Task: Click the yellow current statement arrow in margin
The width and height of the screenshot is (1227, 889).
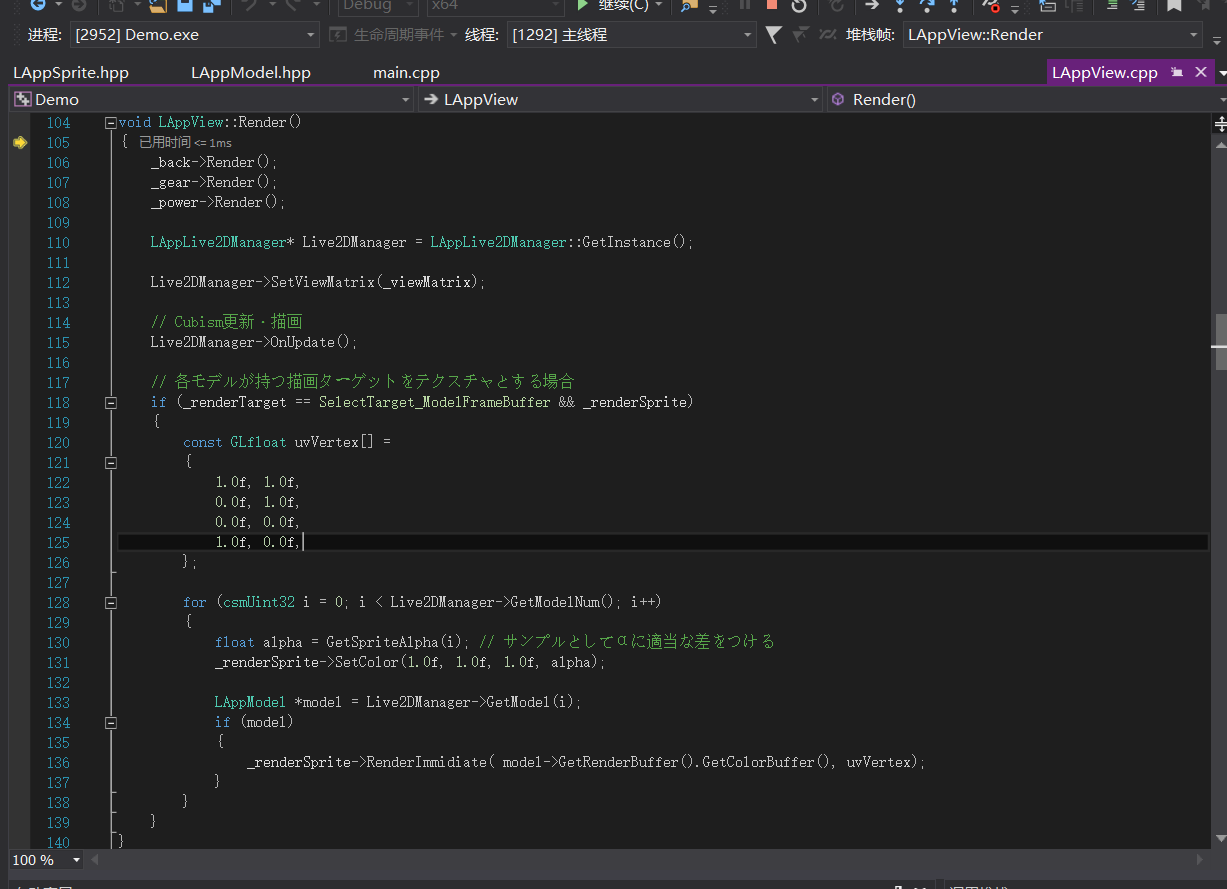Action: pyautogui.click(x=19, y=143)
